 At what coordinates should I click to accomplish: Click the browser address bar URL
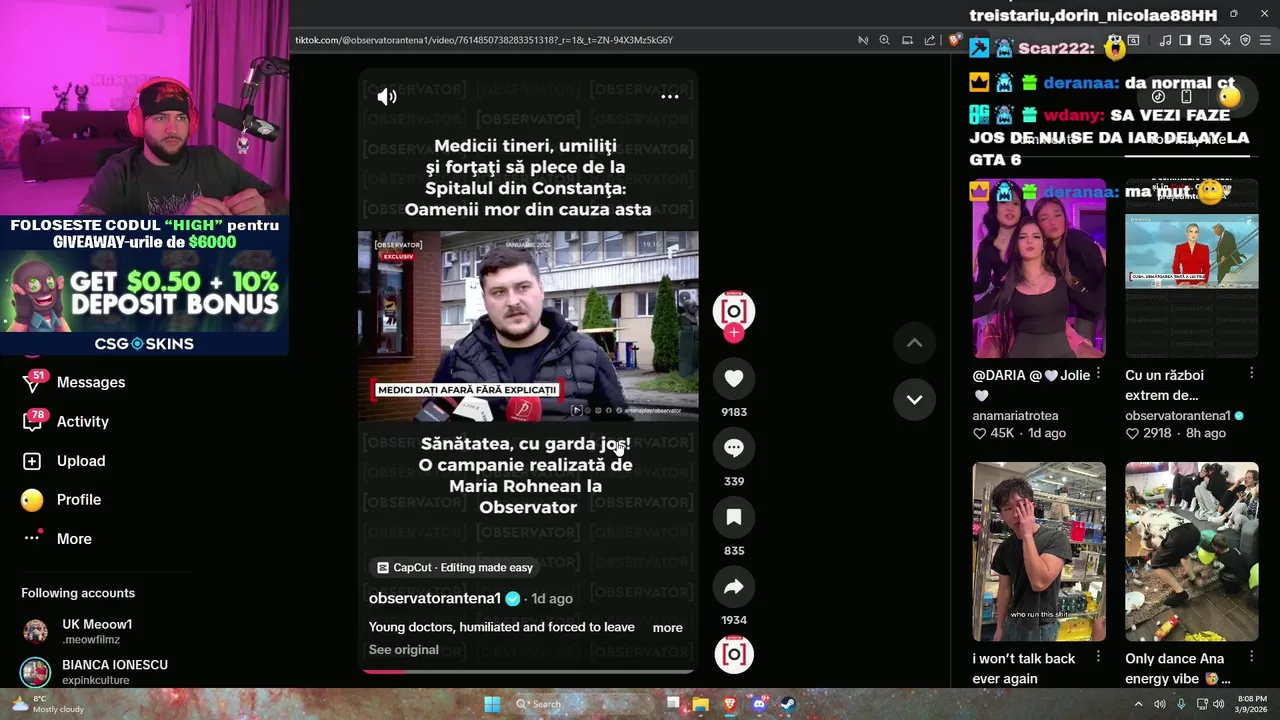[484, 40]
